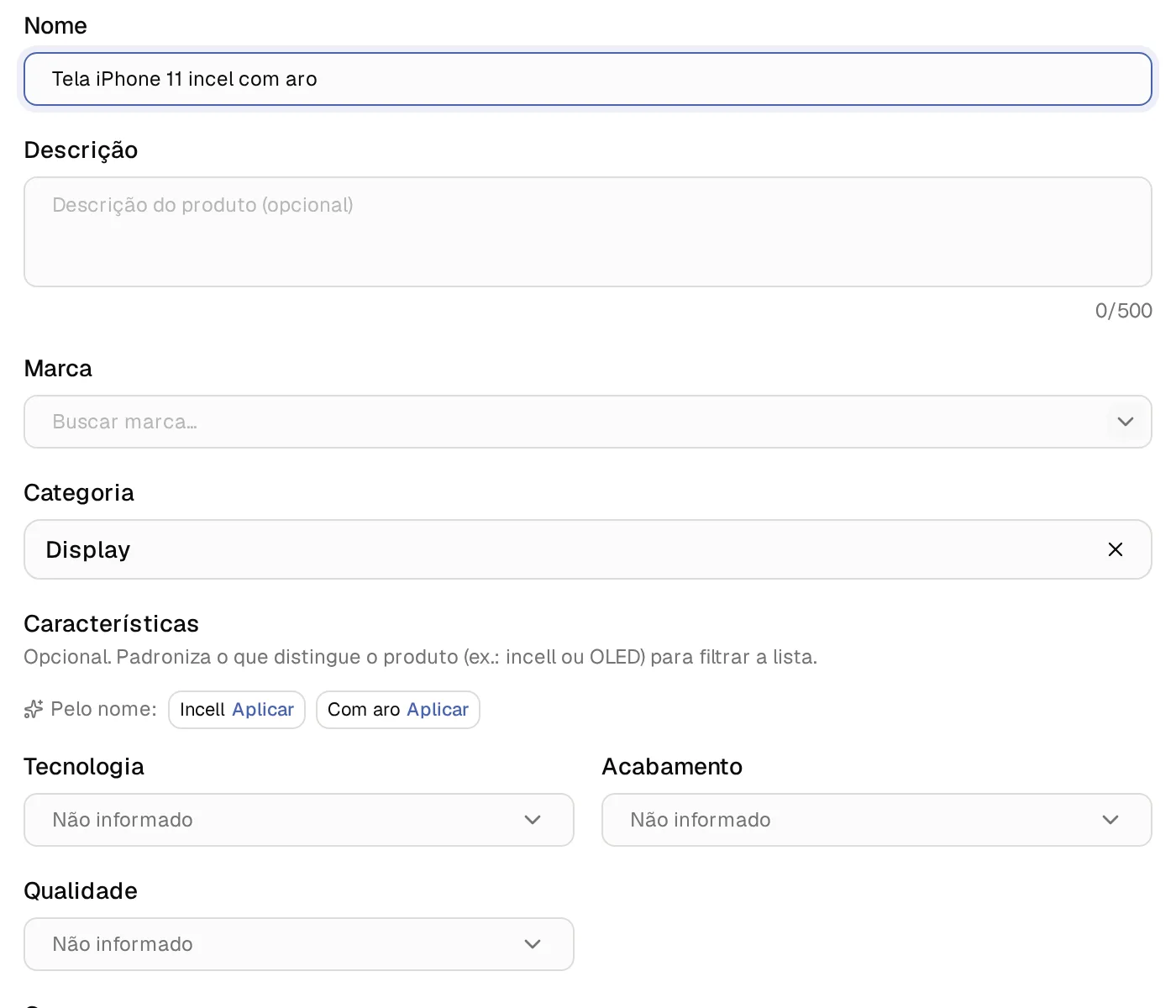
Task: Click inside the Nome input field
Action: (588, 79)
